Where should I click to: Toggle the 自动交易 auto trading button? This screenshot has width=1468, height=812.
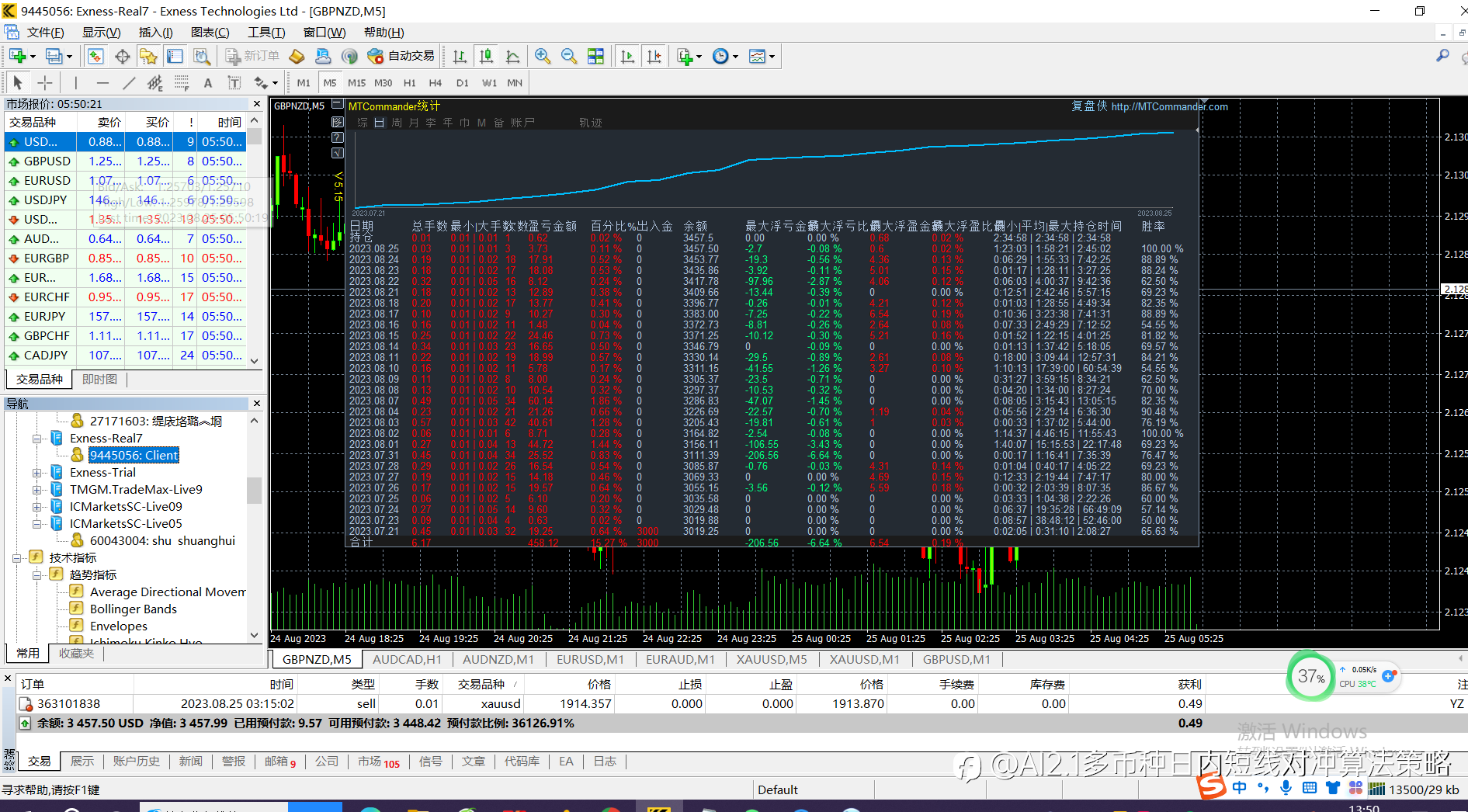[401, 56]
